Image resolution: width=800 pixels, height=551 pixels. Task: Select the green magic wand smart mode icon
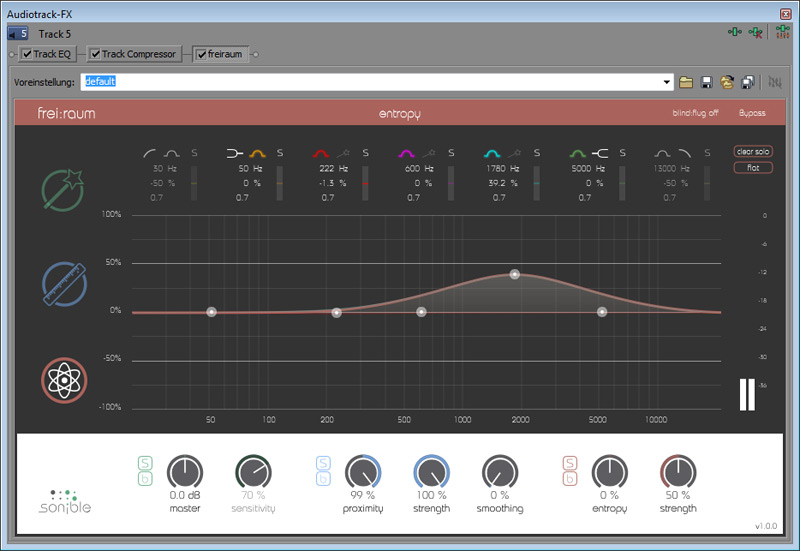[64, 189]
